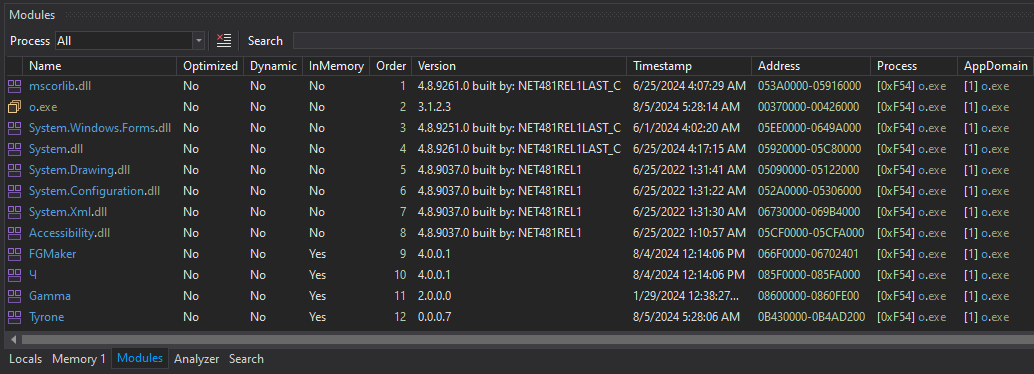Open the o.exe module name link
Image resolution: width=1034 pixels, height=374 pixels.
tap(44, 107)
